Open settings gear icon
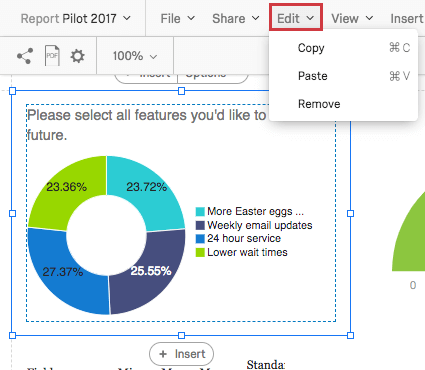Screen dimensions: 425x370 [x=77, y=56]
